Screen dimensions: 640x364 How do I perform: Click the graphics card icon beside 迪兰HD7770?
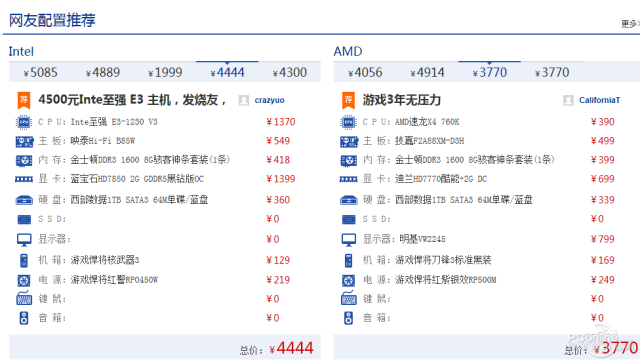tap(348, 179)
